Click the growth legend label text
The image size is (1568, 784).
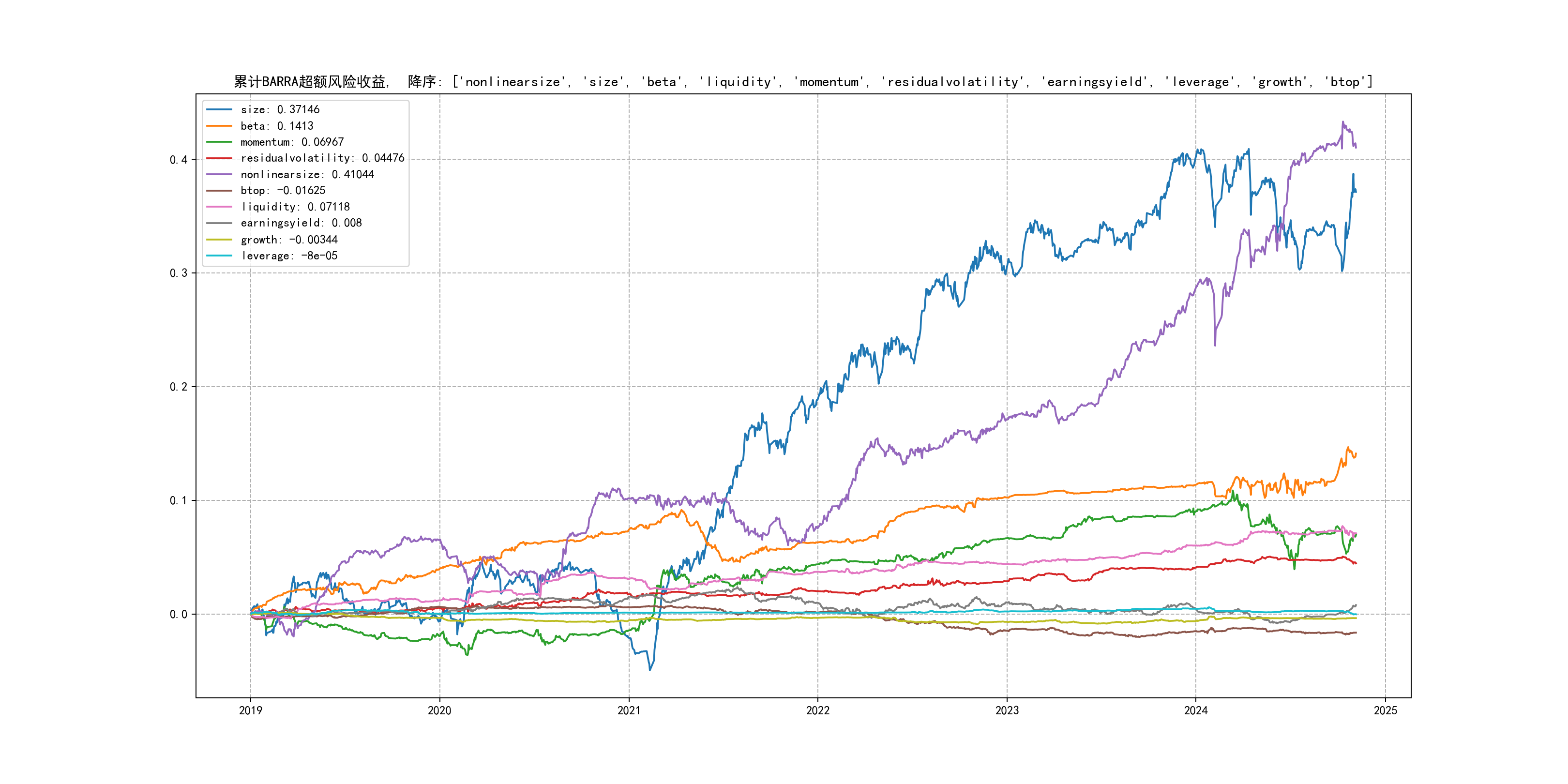coord(288,240)
